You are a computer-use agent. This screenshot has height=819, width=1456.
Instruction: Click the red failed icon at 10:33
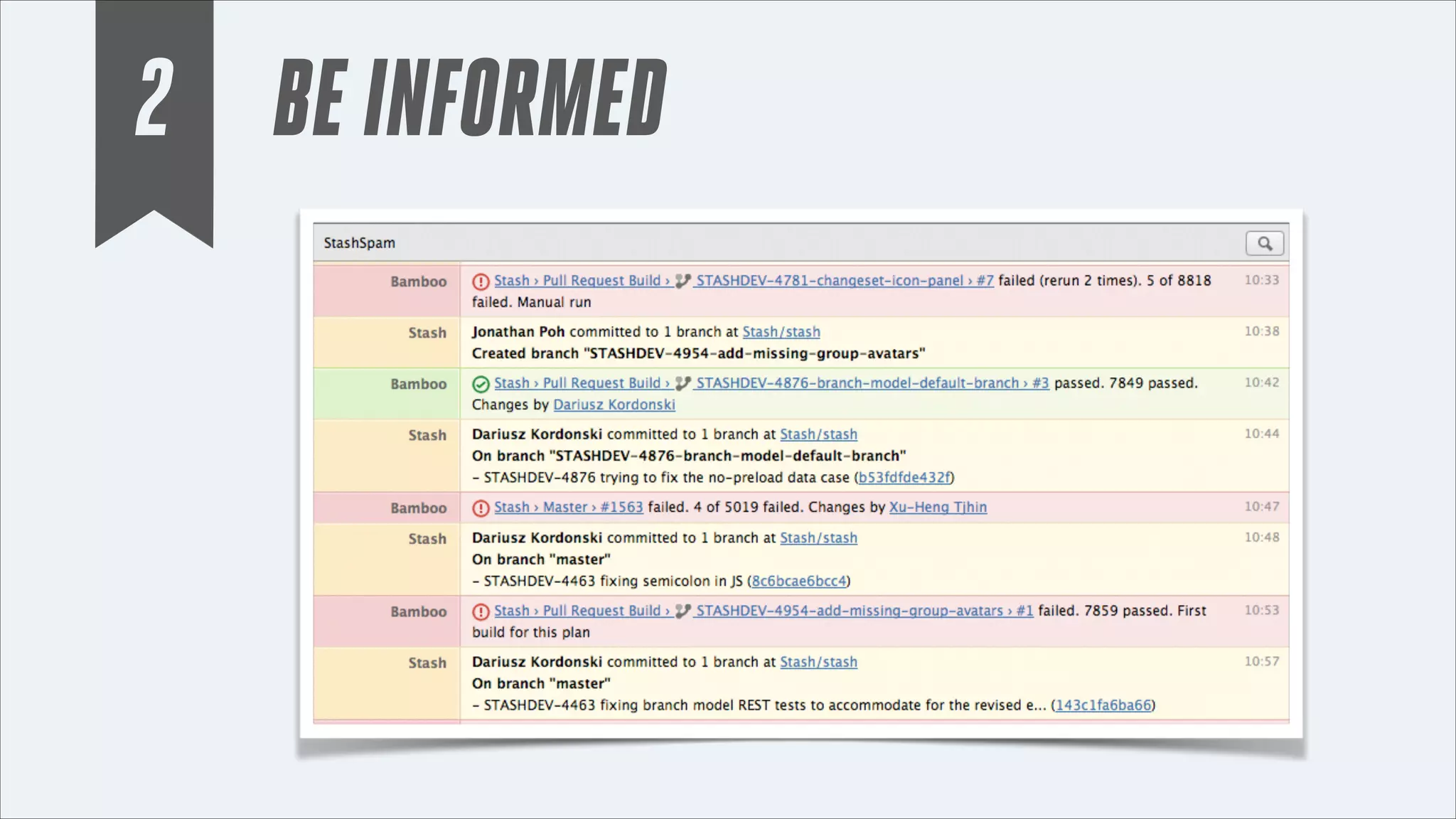pyautogui.click(x=481, y=282)
